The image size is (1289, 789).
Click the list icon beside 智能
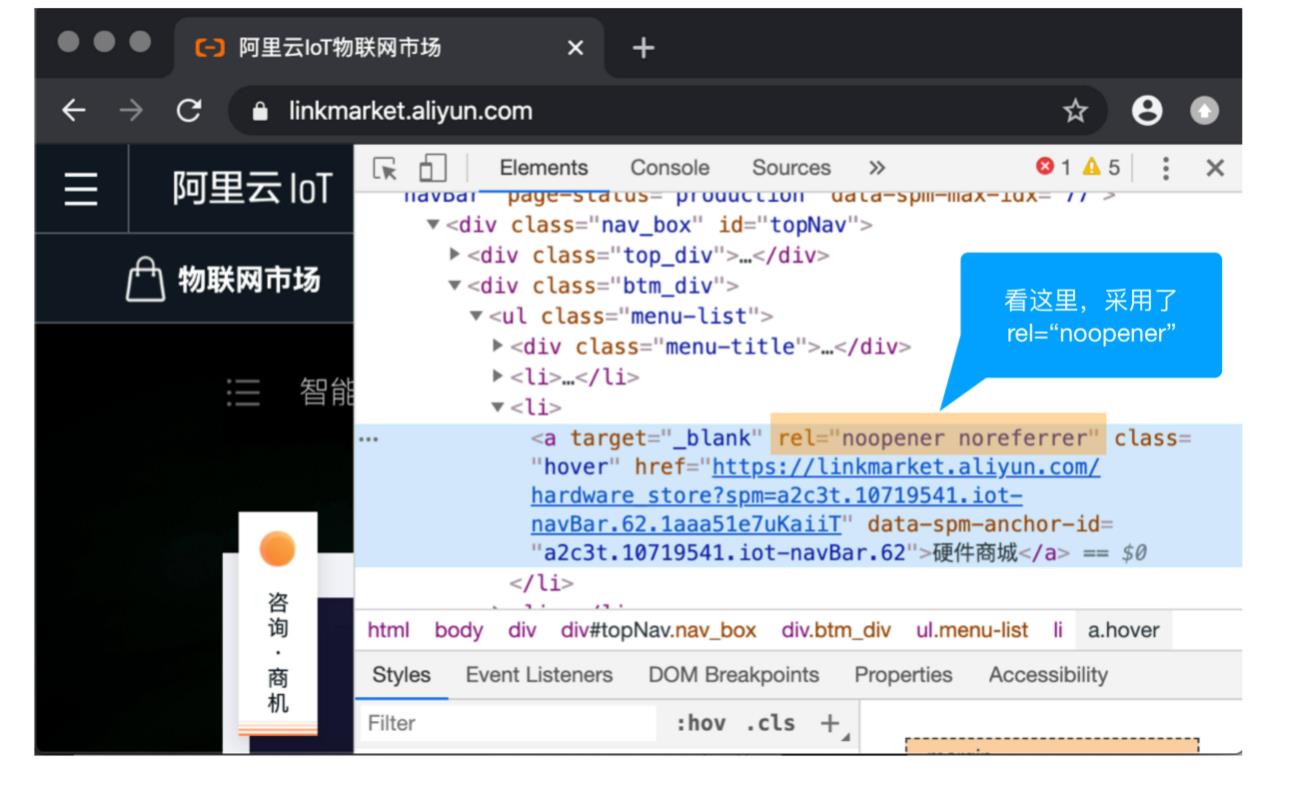(x=242, y=395)
